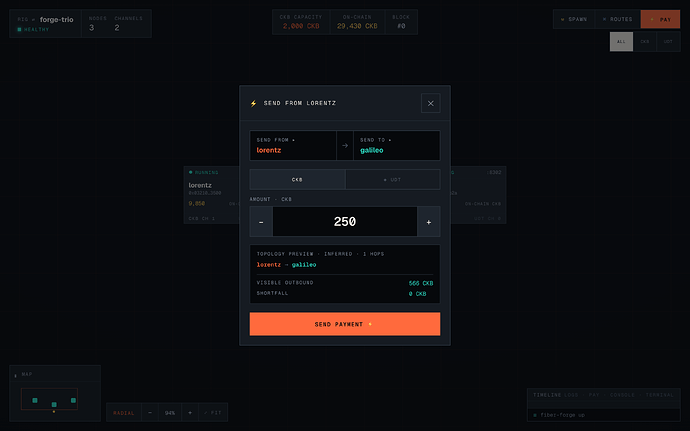This screenshot has width=690, height=431.
Task: Click the Pay button in top toolbar
Action: pyautogui.click(x=661, y=19)
